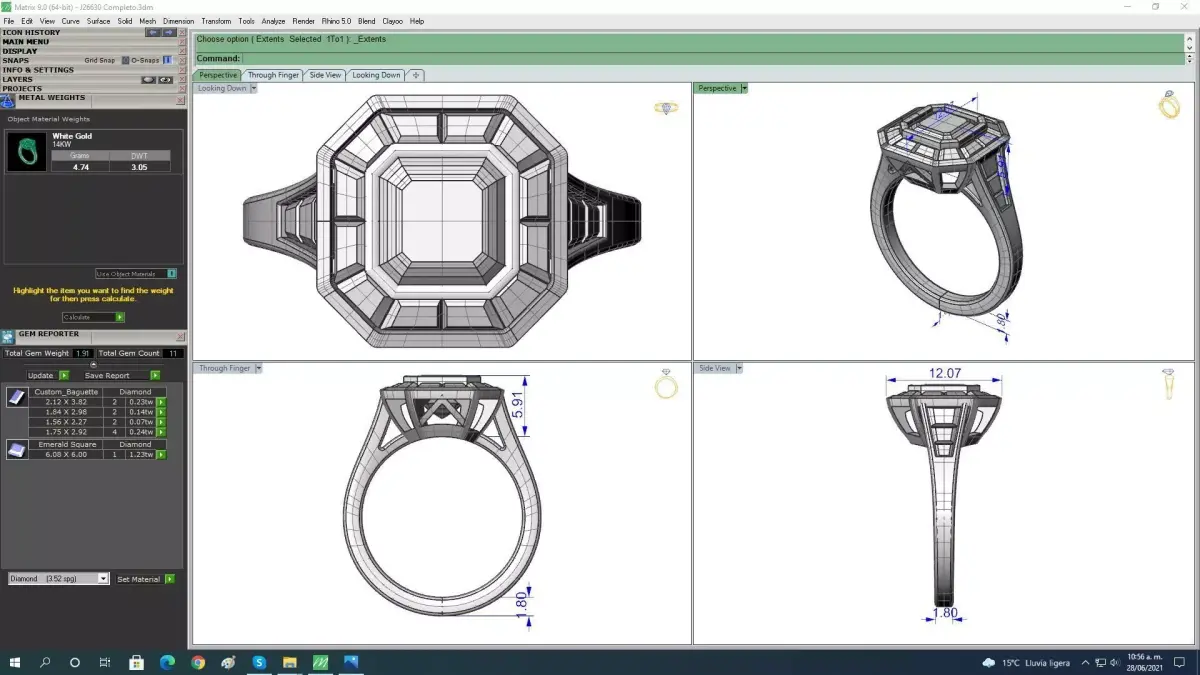
Task: Open the notification center icon
Action: [1180, 662]
